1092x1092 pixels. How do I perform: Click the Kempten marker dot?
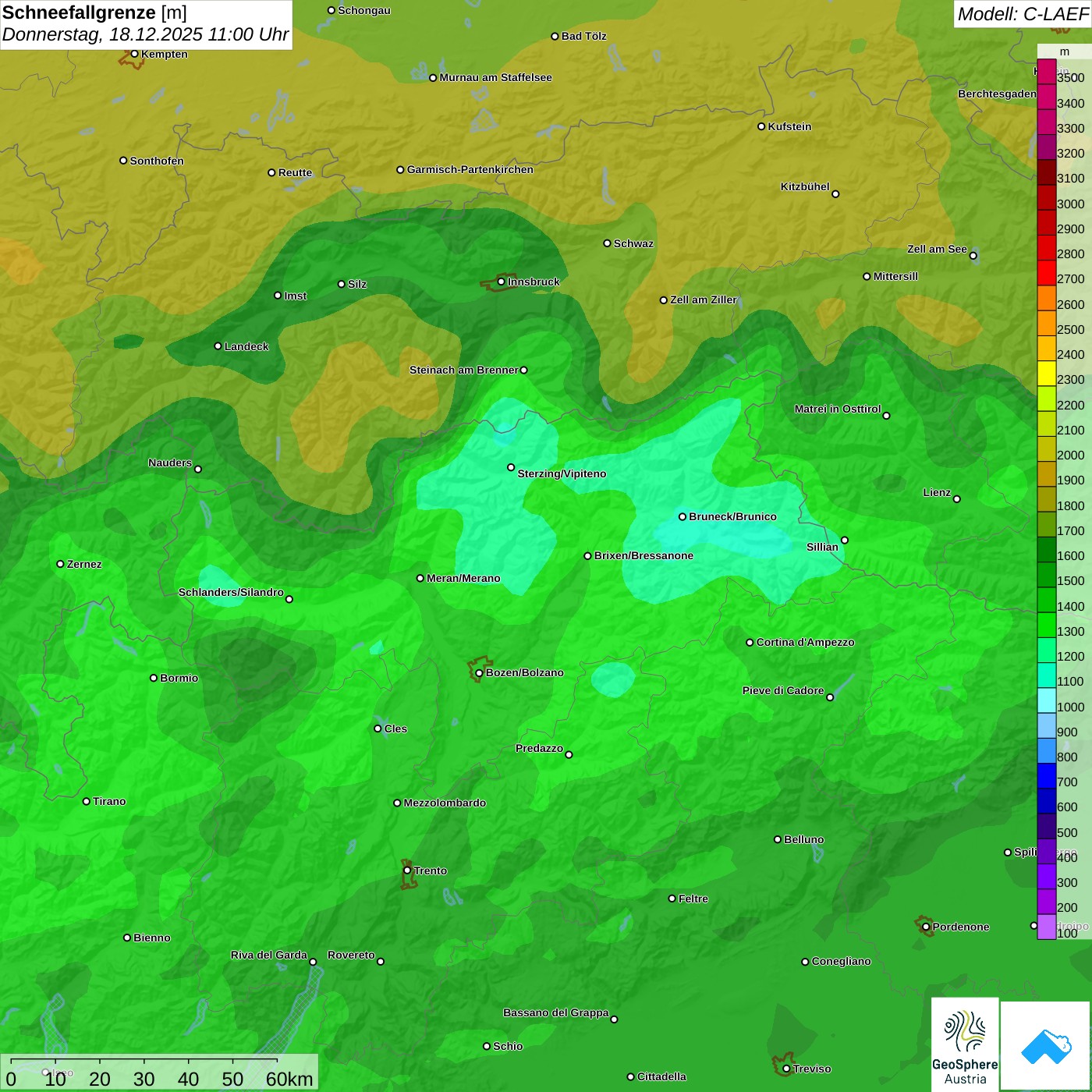[x=134, y=54]
